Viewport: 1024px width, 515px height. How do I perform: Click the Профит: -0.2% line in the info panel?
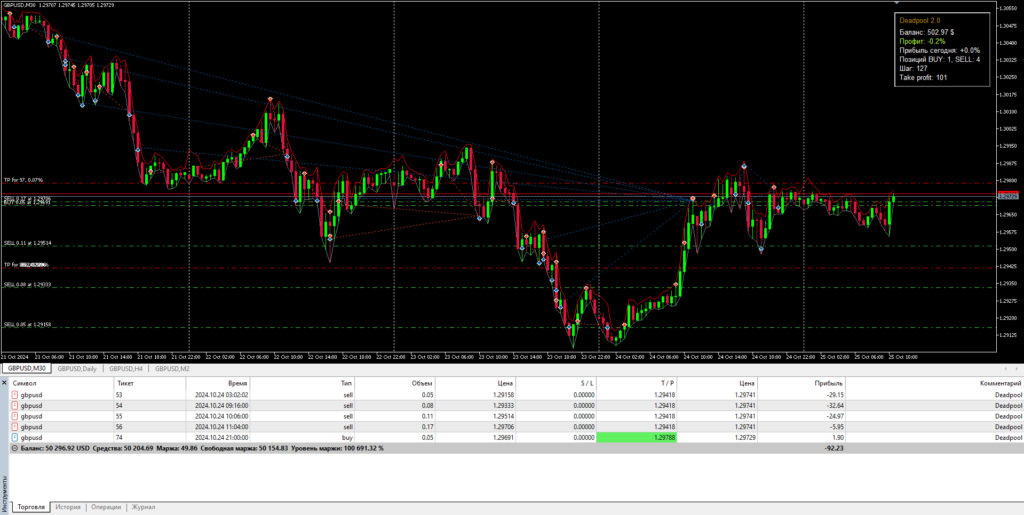(x=921, y=40)
